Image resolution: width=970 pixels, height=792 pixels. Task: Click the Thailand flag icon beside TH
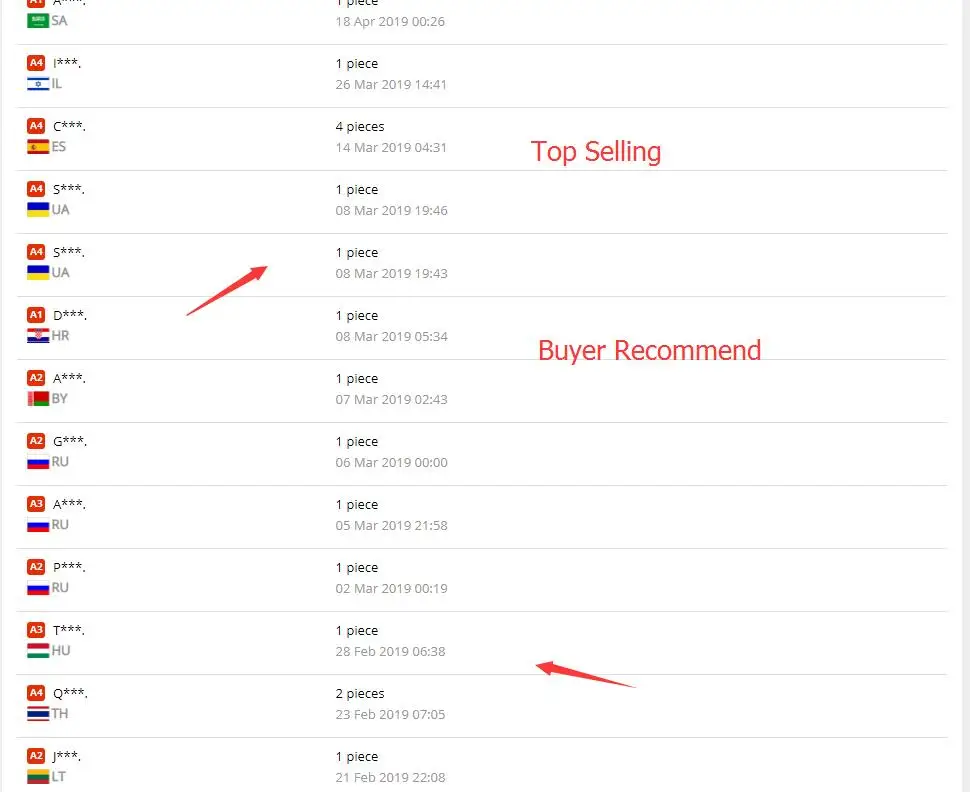38,714
